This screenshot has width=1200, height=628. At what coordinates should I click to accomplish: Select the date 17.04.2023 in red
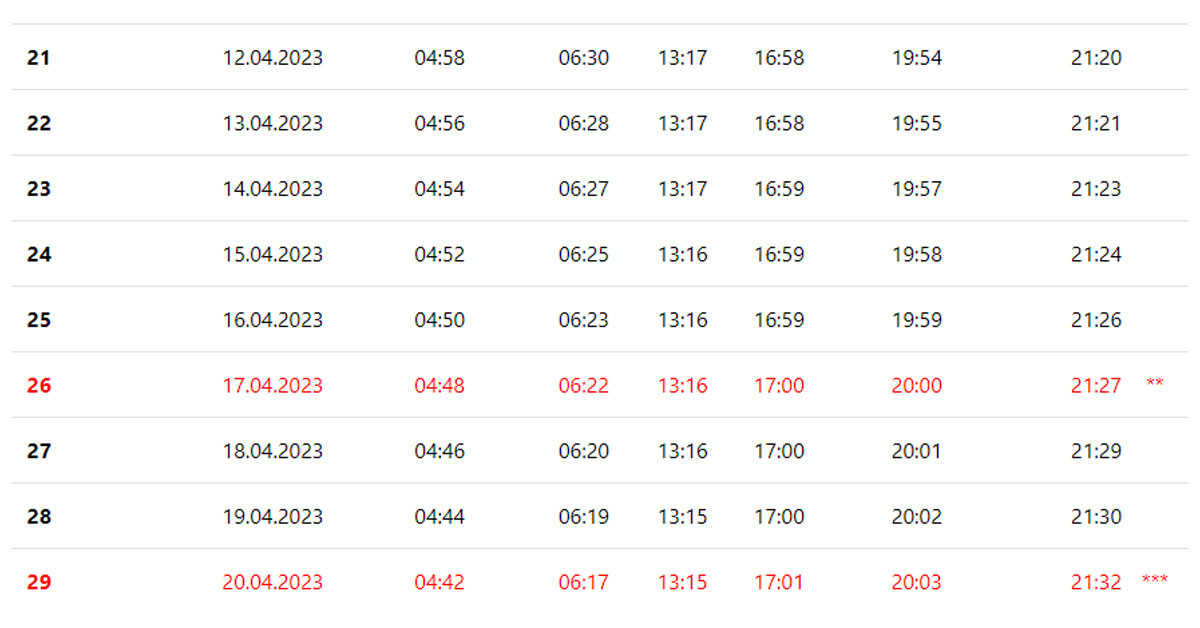point(273,385)
